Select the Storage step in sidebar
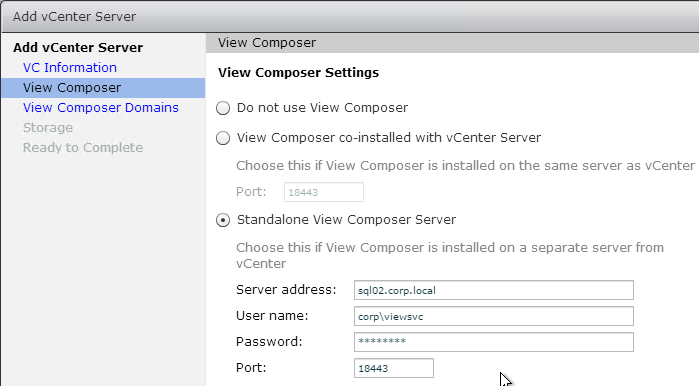 [48, 127]
